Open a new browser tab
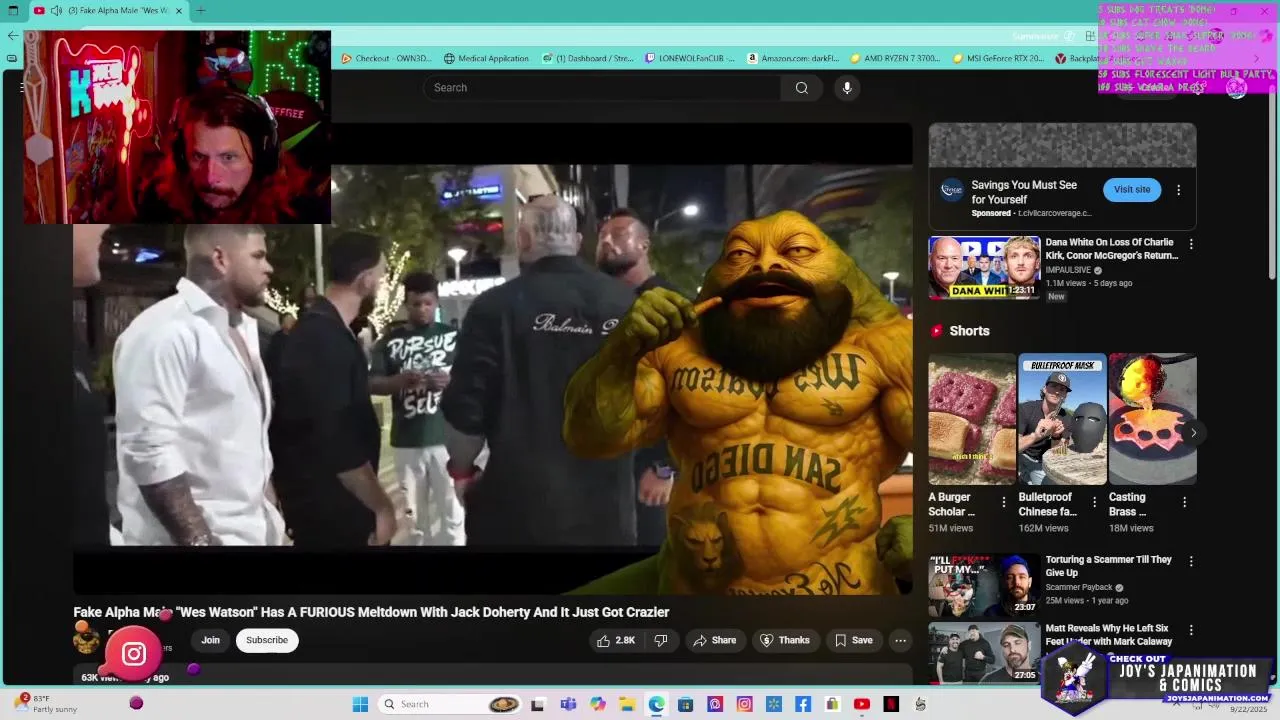 click(200, 11)
